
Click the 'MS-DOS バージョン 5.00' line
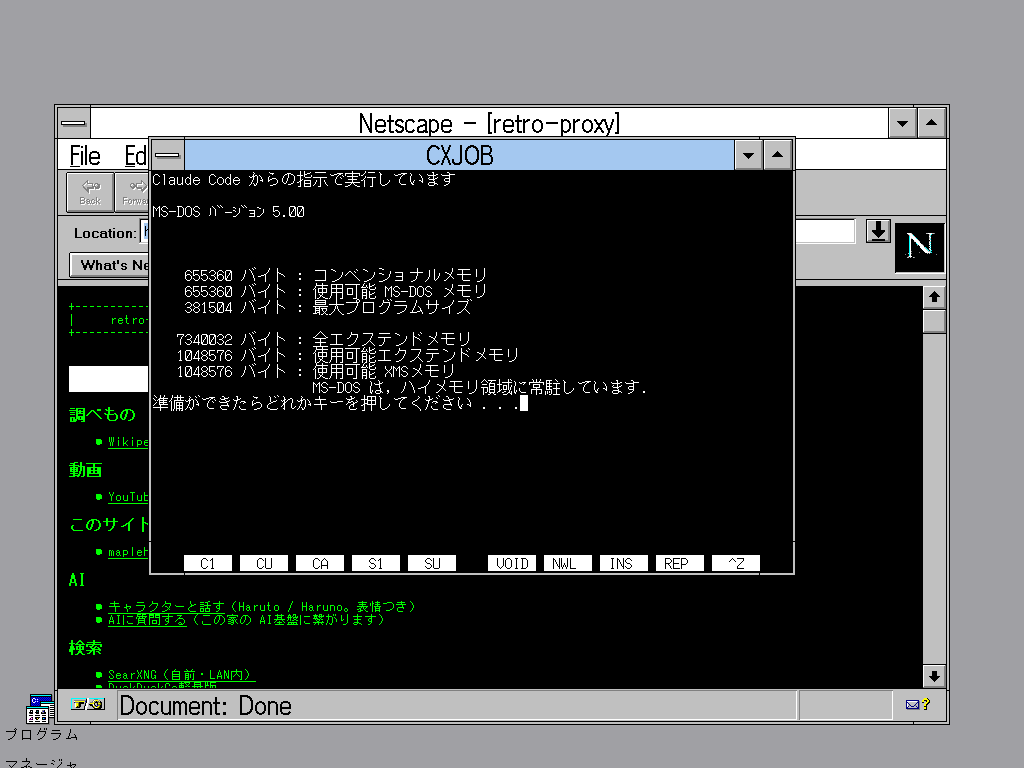pyautogui.click(x=229, y=212)
